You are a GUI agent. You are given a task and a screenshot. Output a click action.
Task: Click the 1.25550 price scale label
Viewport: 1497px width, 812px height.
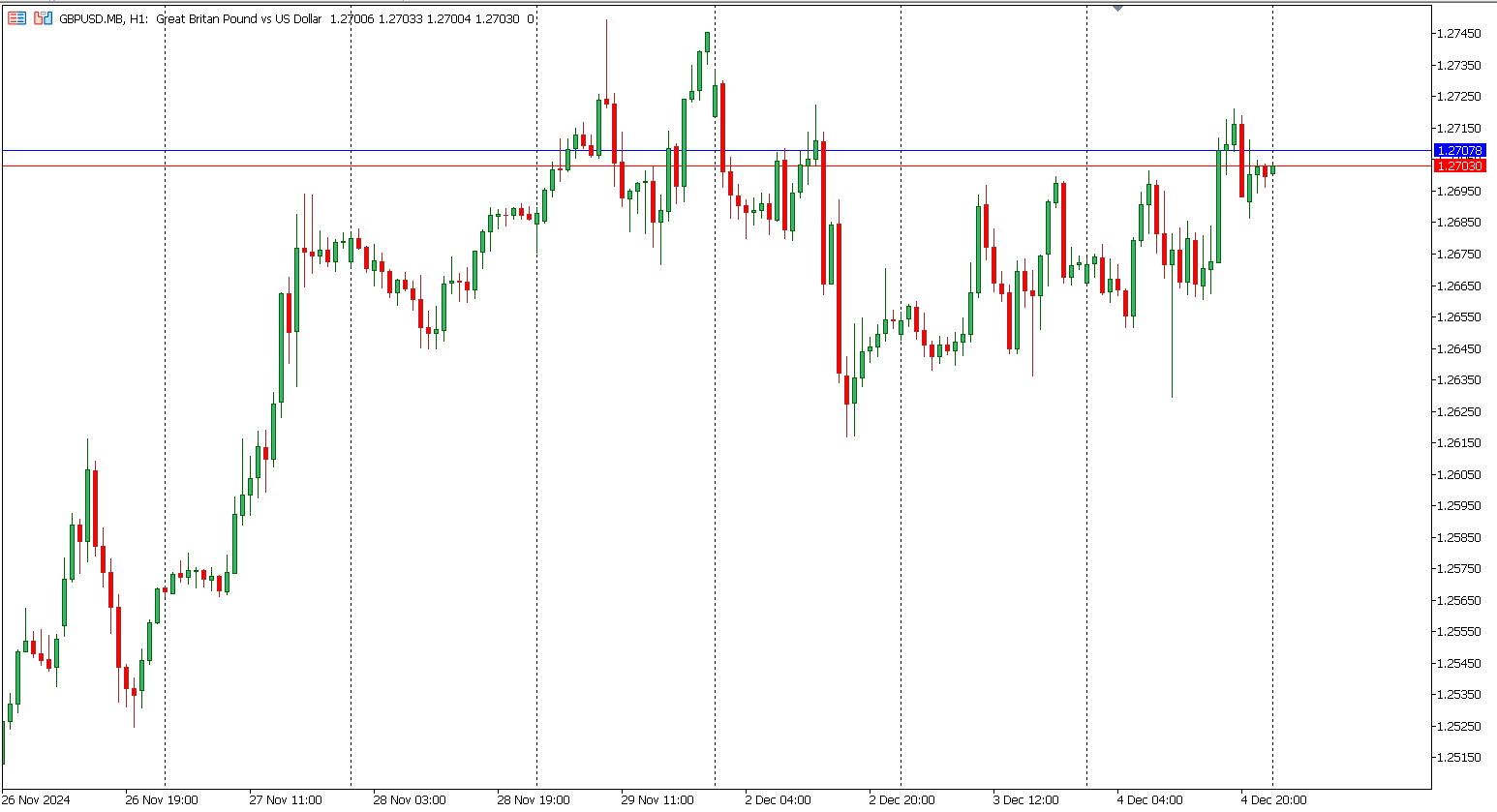tap(1459, 631)
